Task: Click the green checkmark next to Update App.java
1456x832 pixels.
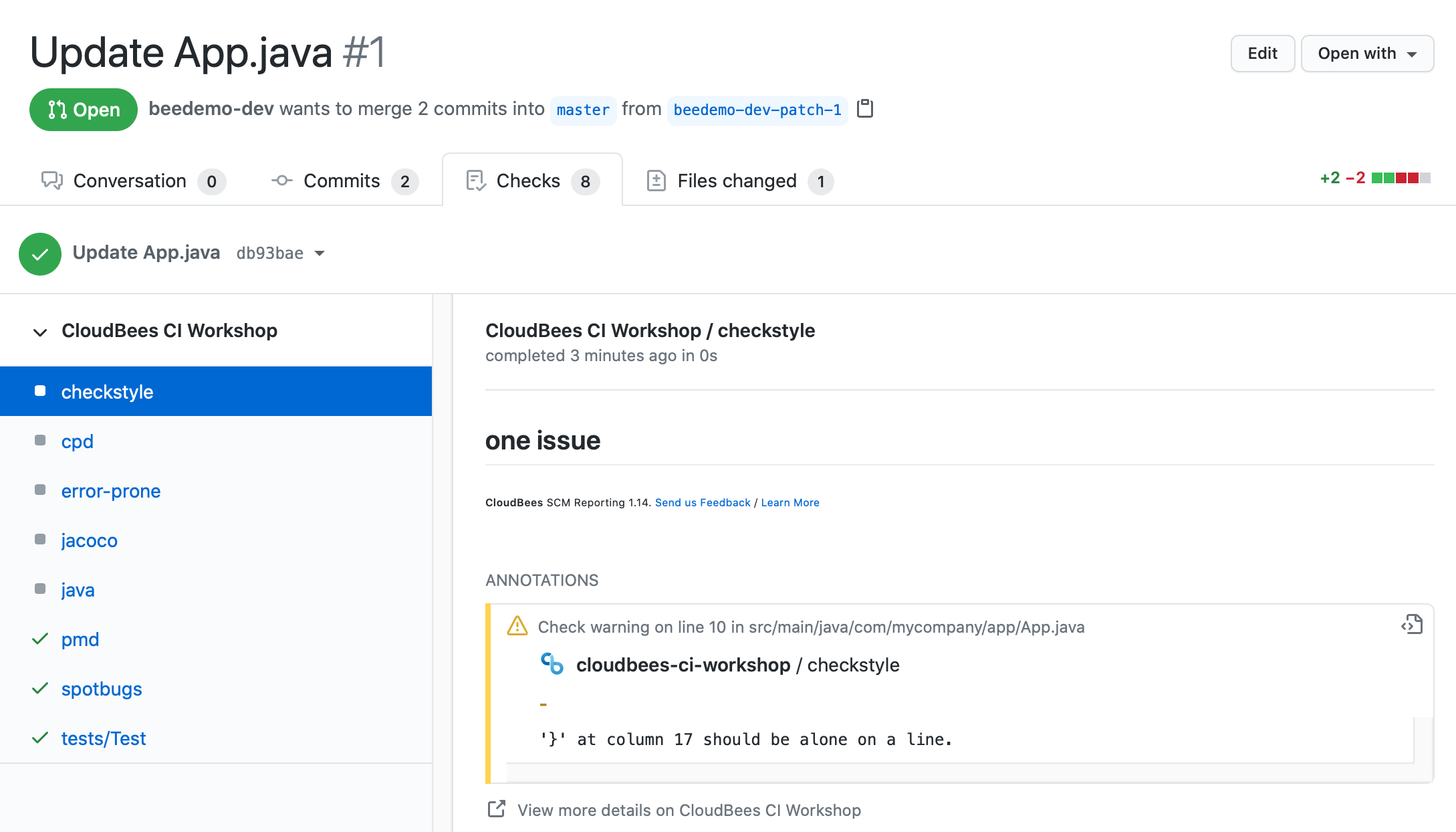Action: (x=39, y=253)
